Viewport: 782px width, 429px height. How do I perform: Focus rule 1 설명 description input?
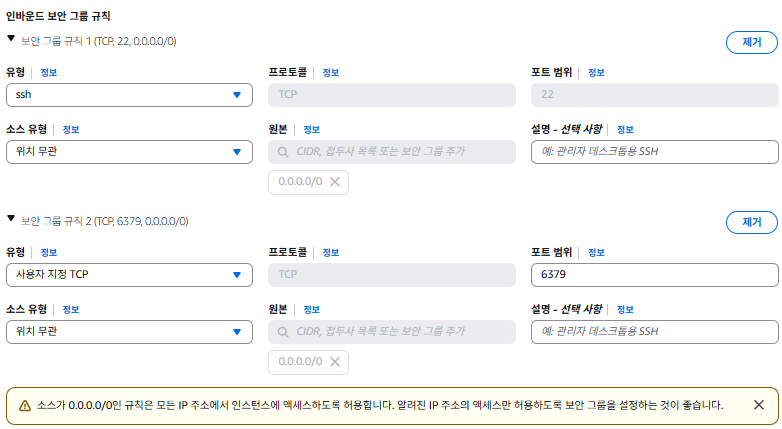pyautogui.click(x=654, y=152)
